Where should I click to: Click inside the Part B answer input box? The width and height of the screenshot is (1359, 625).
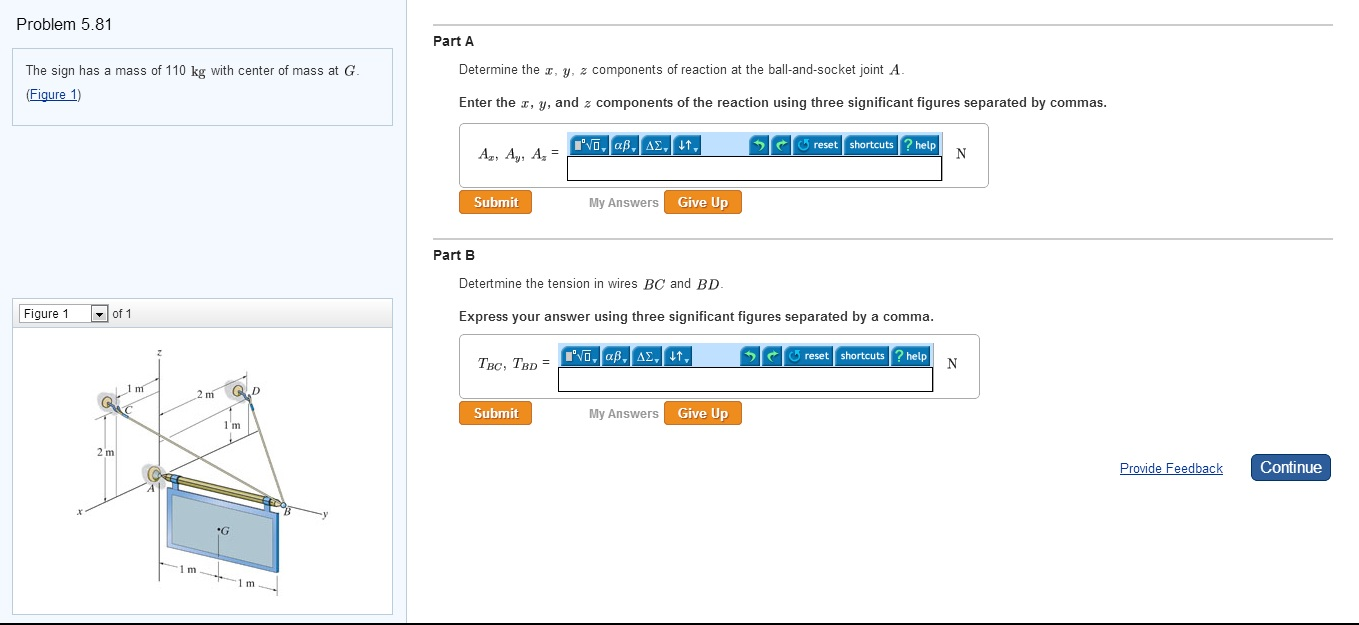[x=744, y=379]
